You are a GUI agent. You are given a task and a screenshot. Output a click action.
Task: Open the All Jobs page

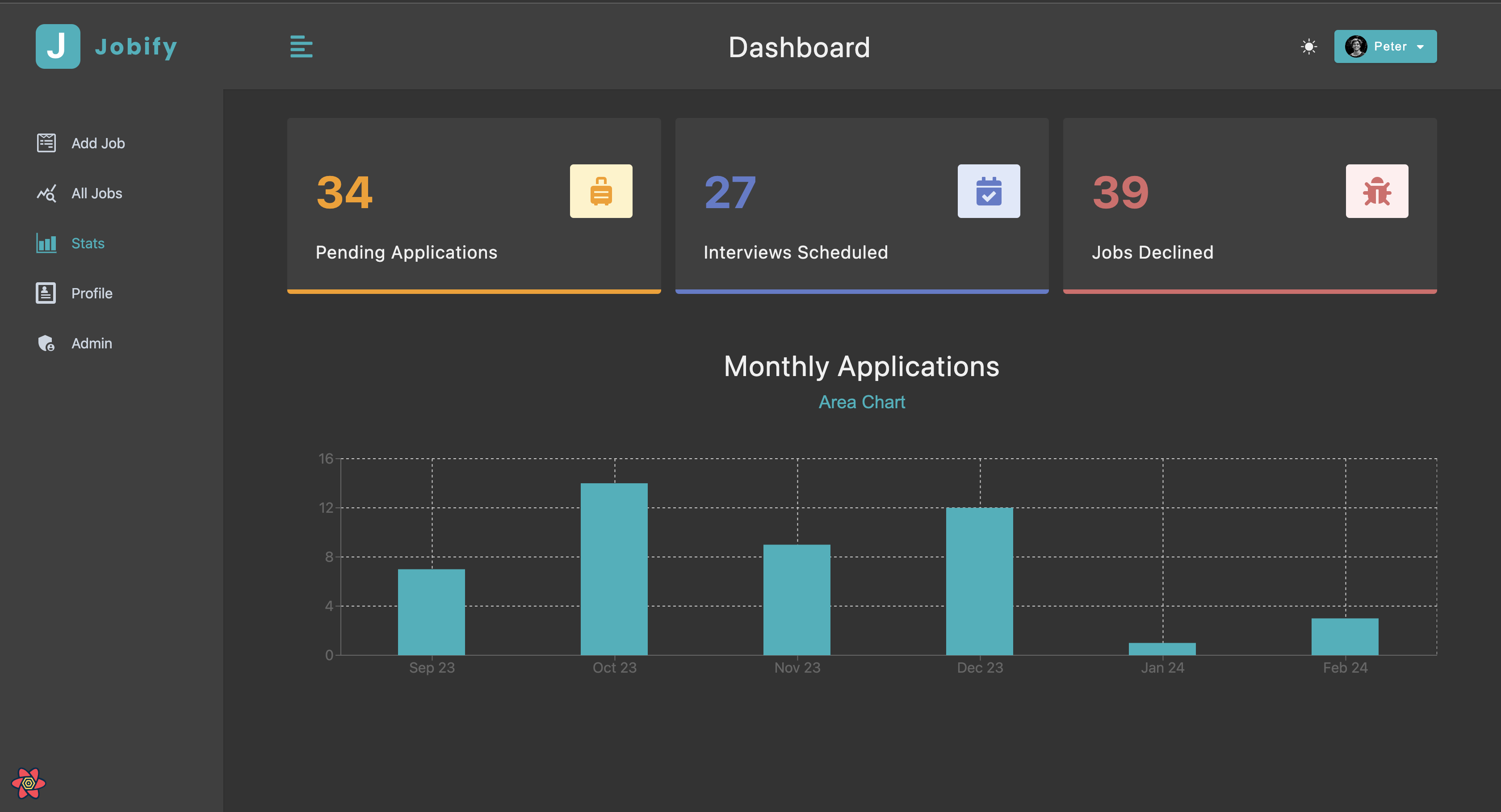(97, 193)
